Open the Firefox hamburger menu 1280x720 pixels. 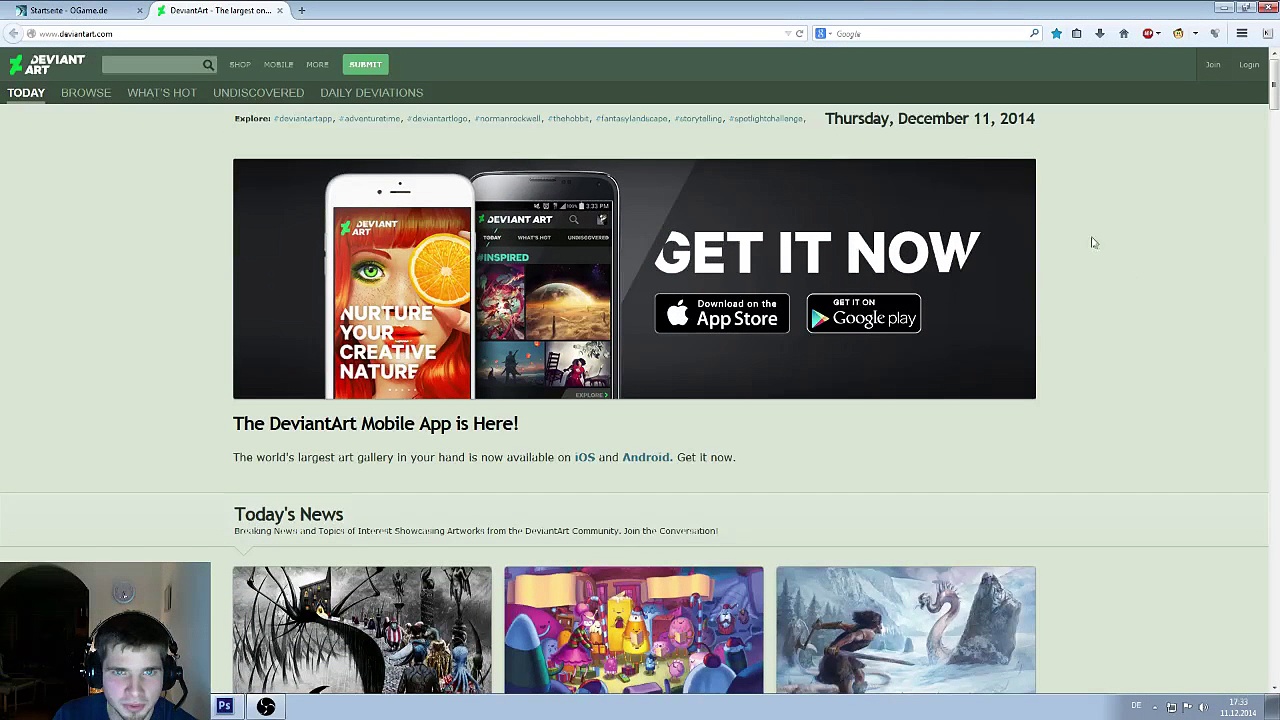pyautogui.click(x=1242, y=34)
